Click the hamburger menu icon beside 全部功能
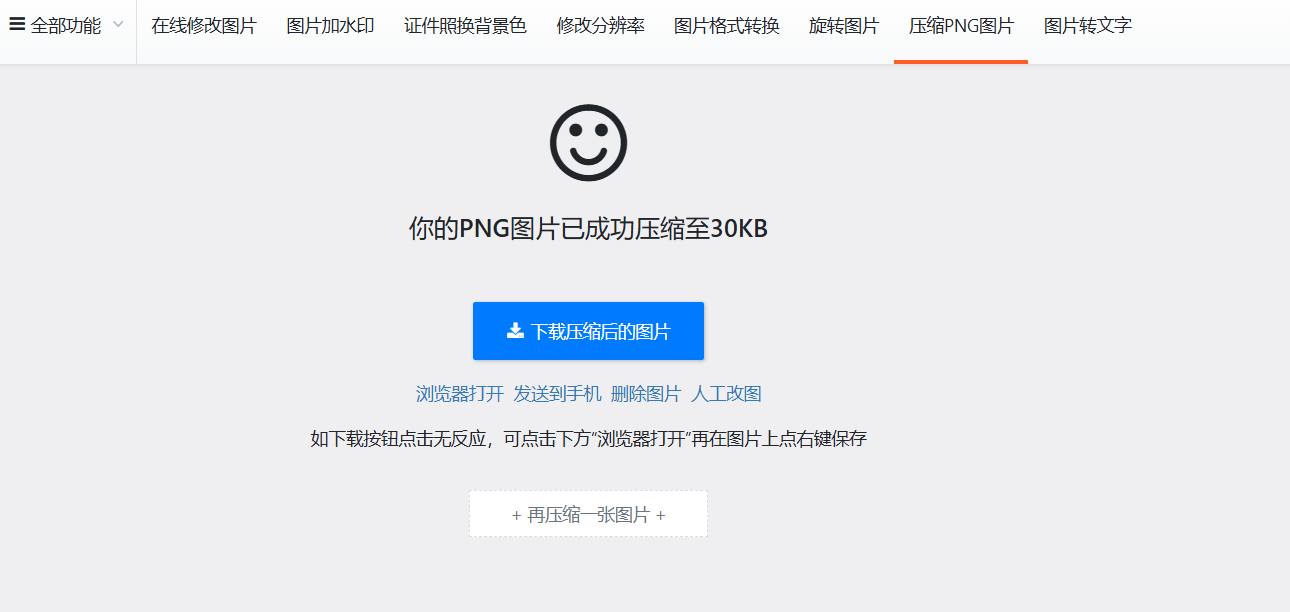This screenshot has width=1290, height=612. 17,25
